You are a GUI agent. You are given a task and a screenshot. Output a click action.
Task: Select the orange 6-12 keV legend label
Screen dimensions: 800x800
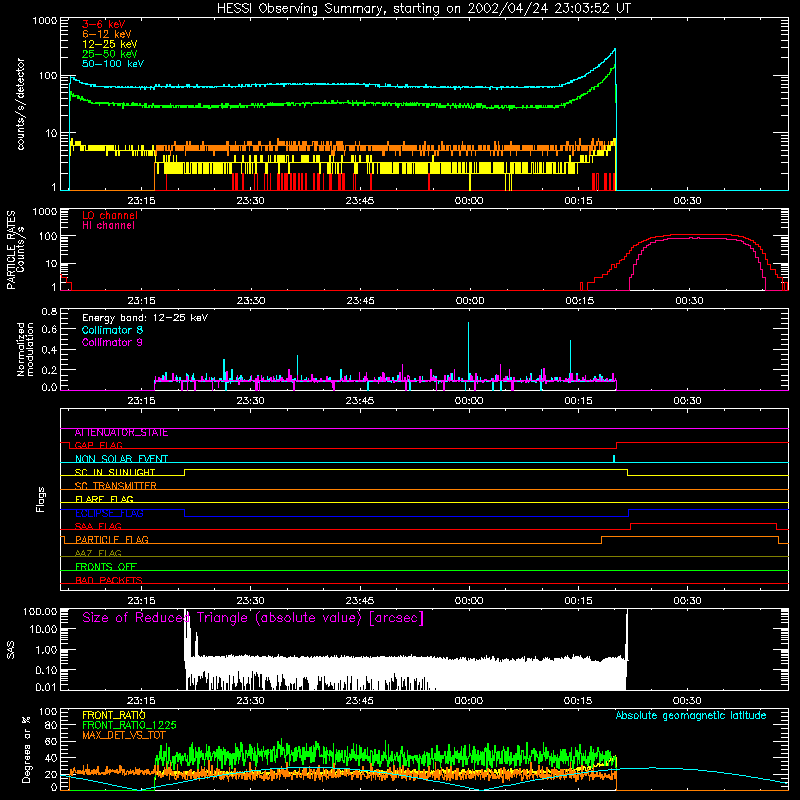(x=107, y=34)
